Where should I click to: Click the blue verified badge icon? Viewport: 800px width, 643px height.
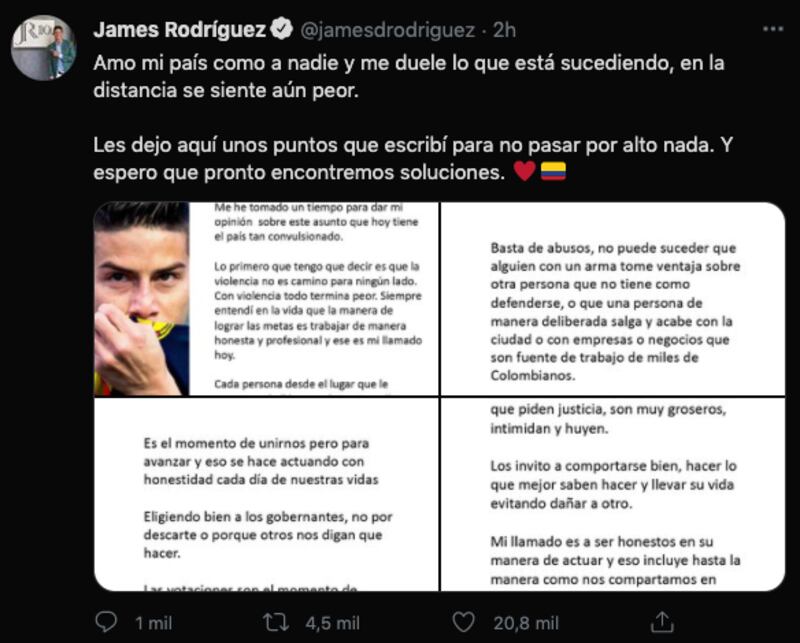[281, 29]
